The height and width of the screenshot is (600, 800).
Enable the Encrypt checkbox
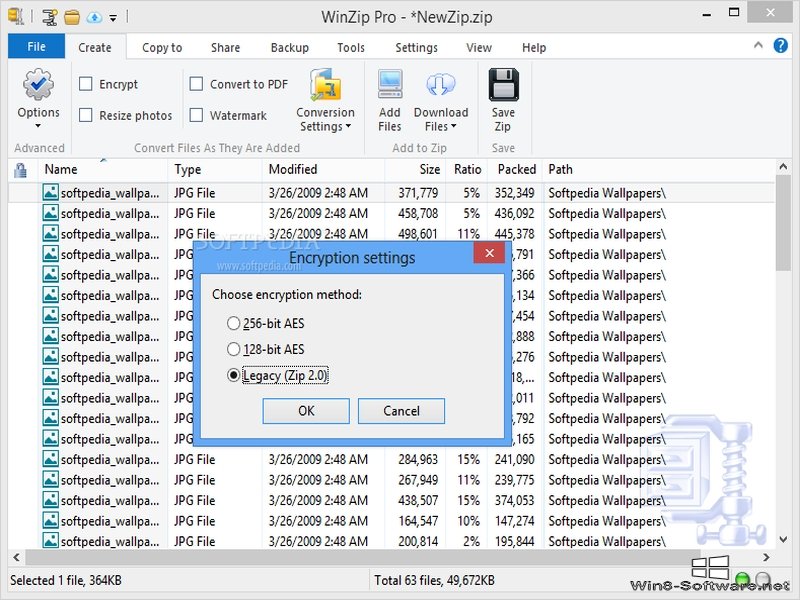click(x=86, y=84)
